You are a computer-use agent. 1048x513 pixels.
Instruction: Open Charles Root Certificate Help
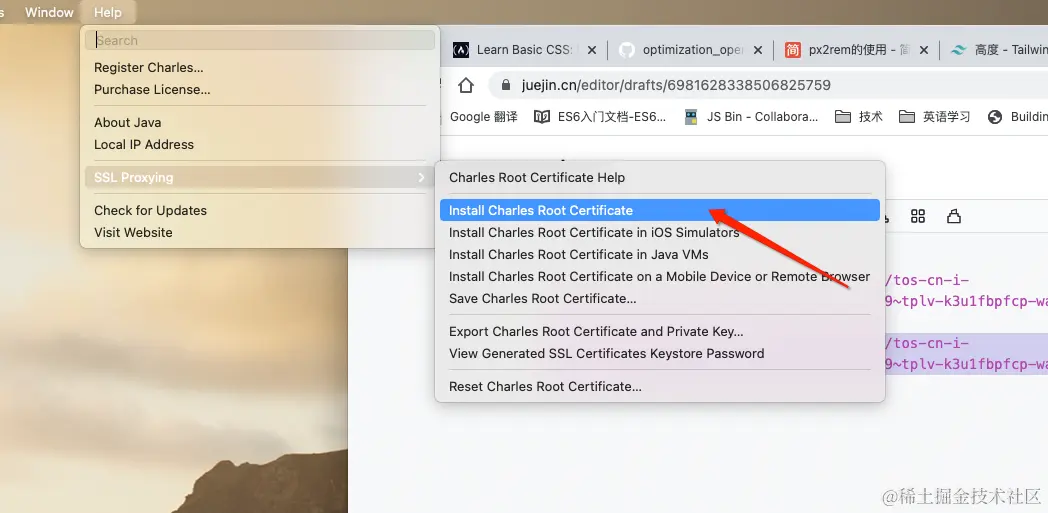[537, 178]
